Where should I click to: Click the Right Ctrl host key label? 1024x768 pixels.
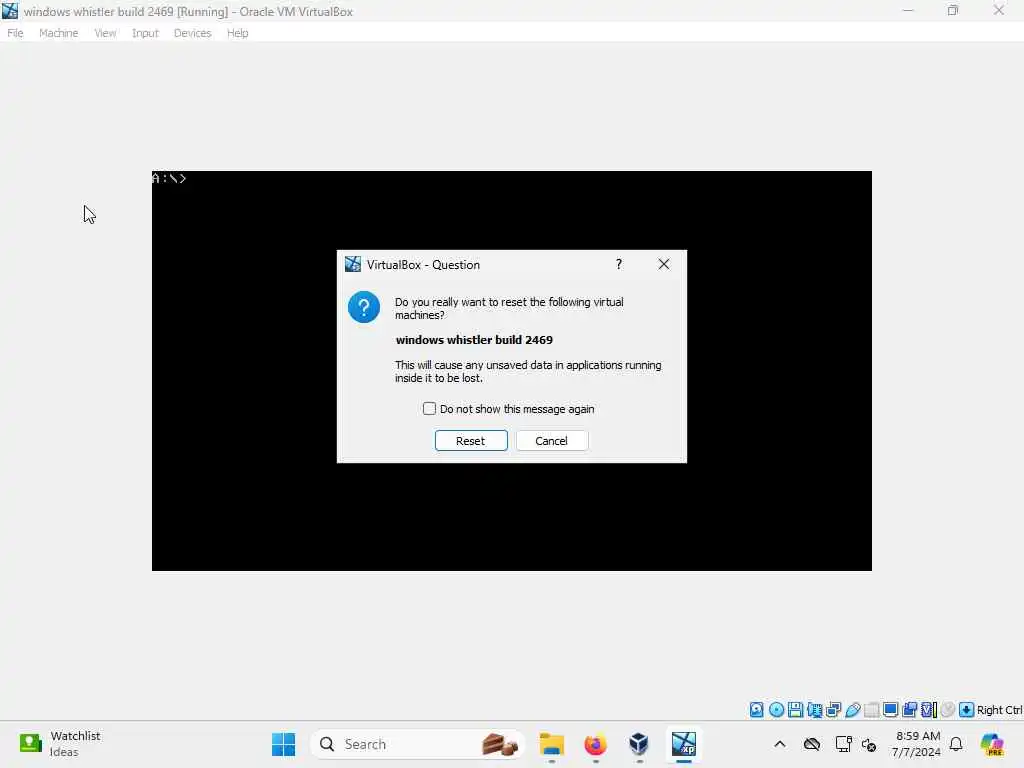tap(999, 710)
